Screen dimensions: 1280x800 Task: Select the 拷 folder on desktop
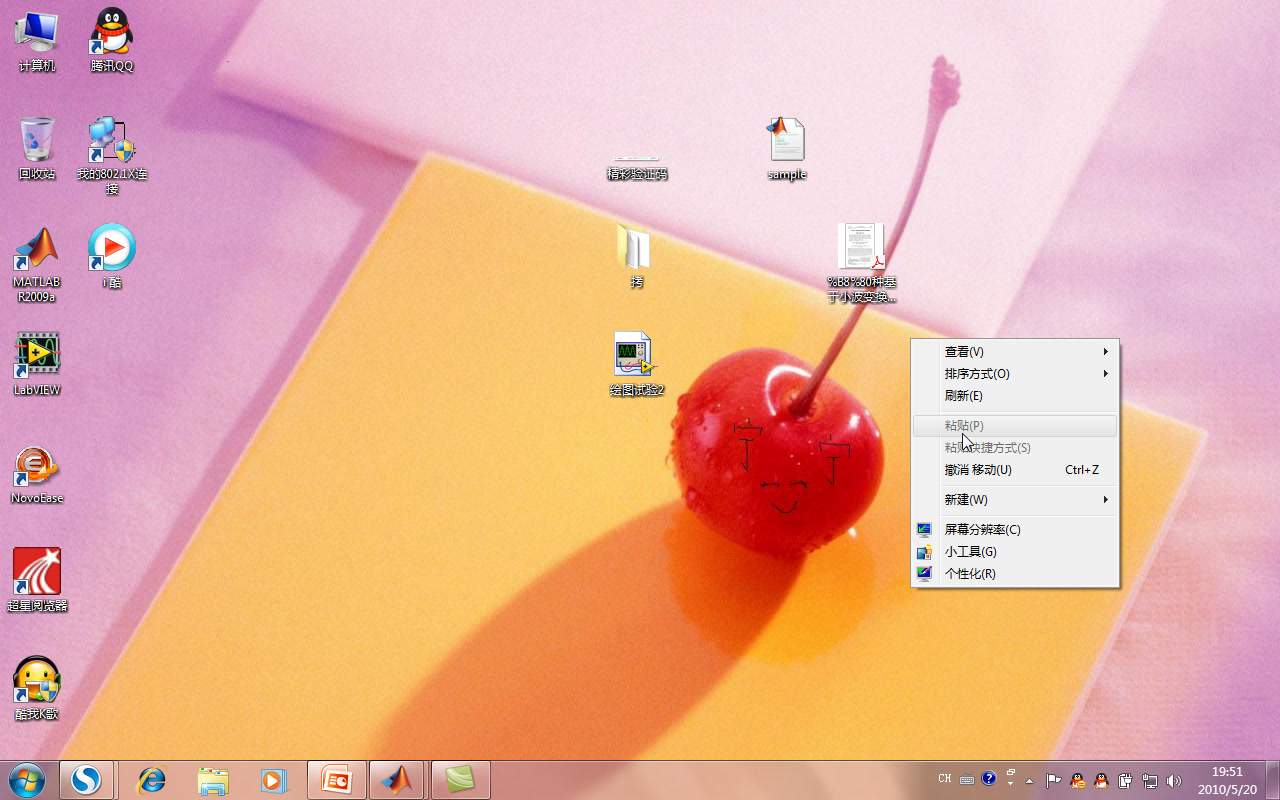coord(636,256)
